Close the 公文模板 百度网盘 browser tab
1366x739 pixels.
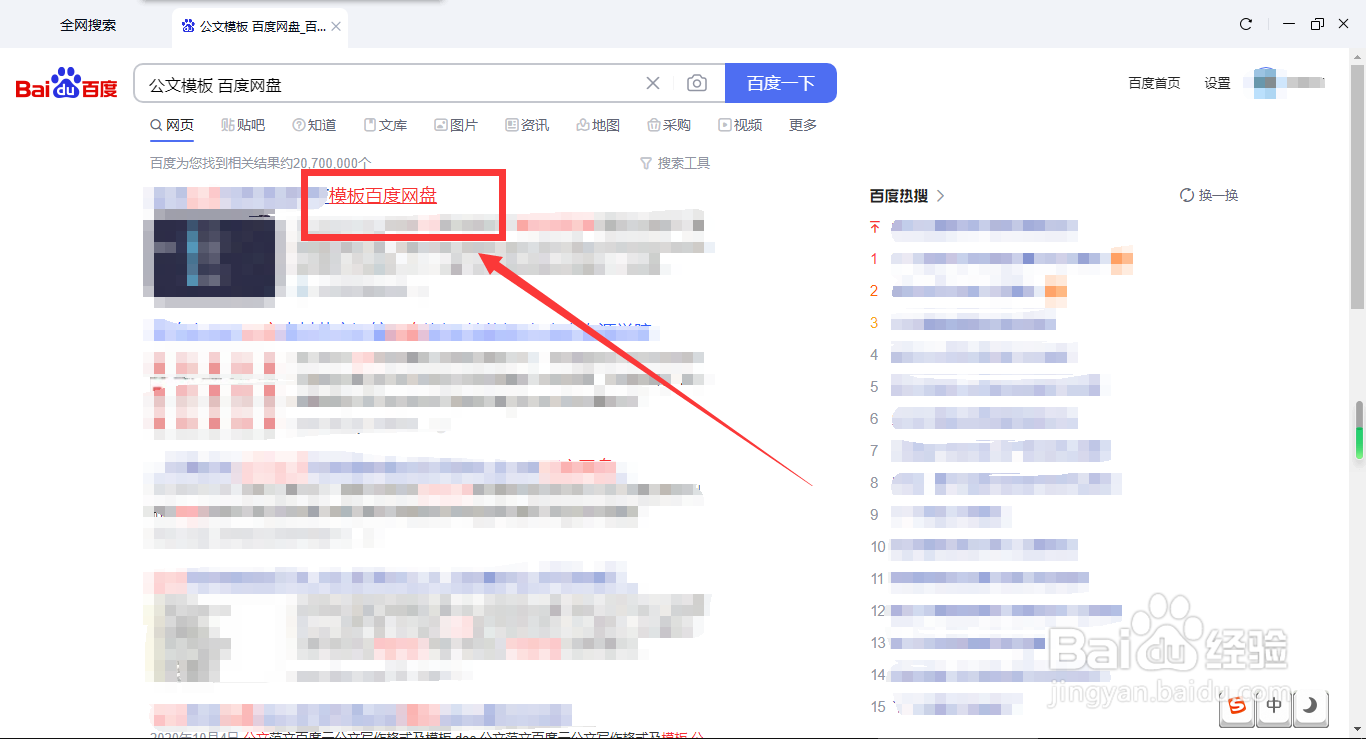(337, 26)
